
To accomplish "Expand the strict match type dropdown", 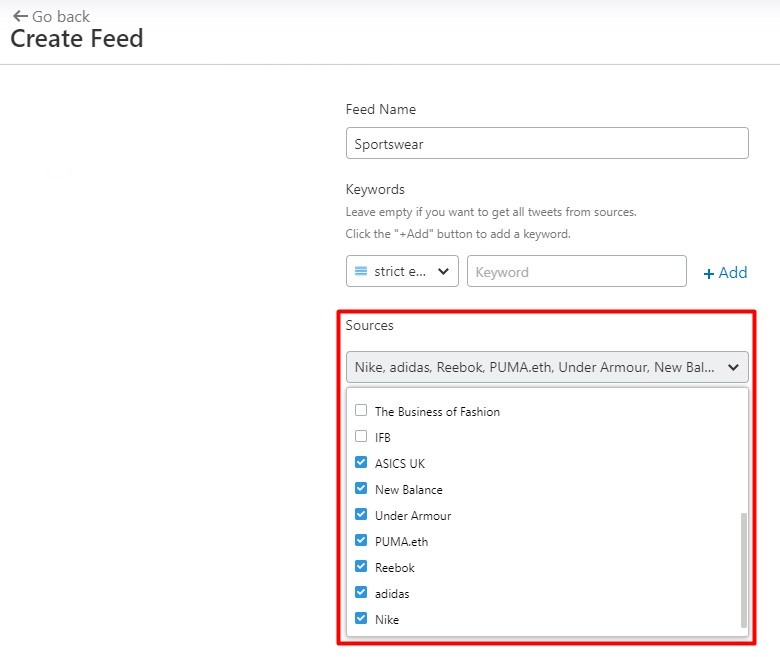I will (402, 271).
